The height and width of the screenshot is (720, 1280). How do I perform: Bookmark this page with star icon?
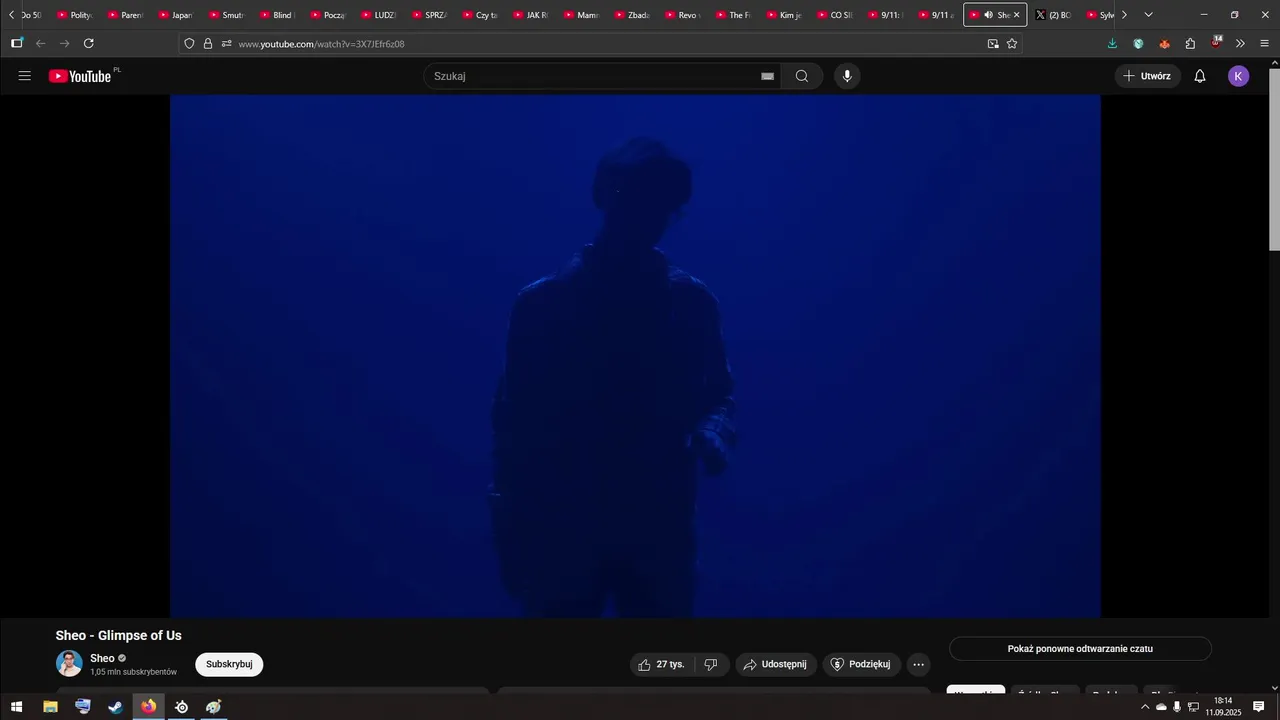tap(1012, 43)
